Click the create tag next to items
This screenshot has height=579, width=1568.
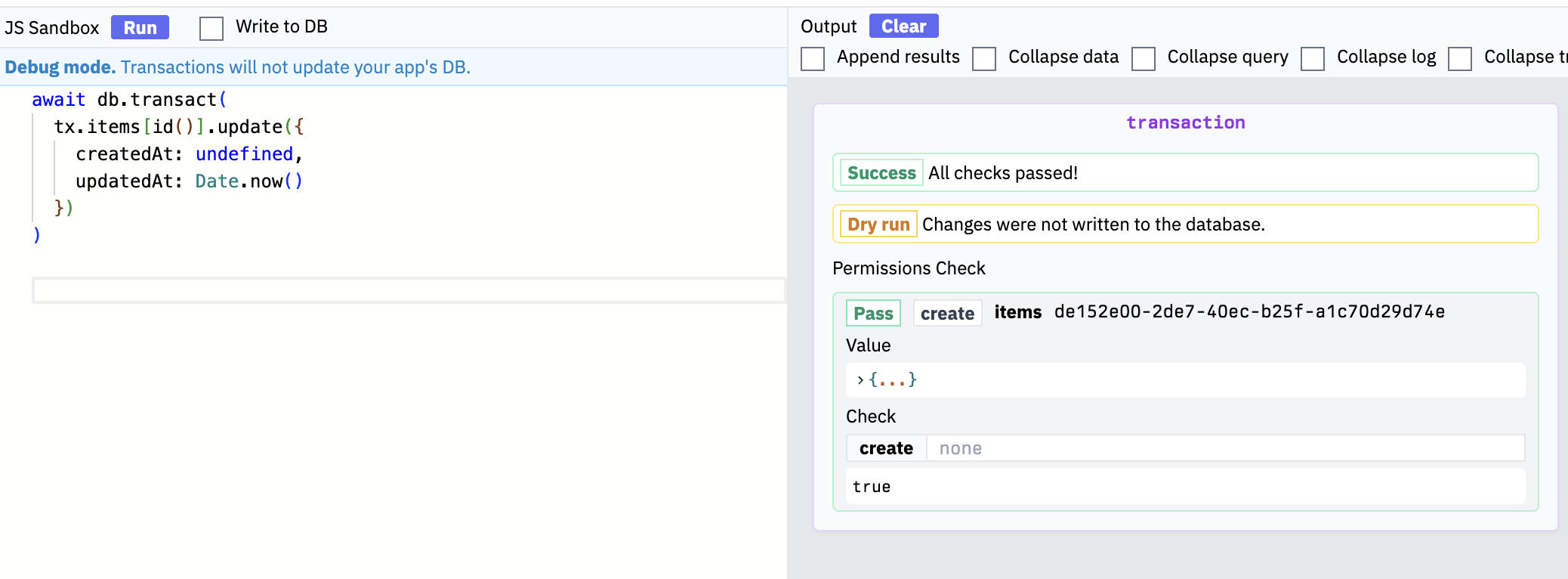pos(947,314)
